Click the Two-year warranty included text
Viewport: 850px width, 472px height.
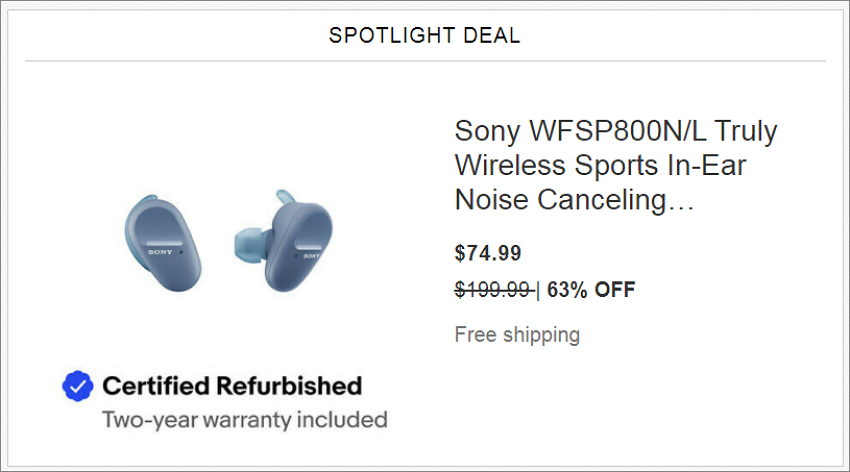(x=245, y=420)
